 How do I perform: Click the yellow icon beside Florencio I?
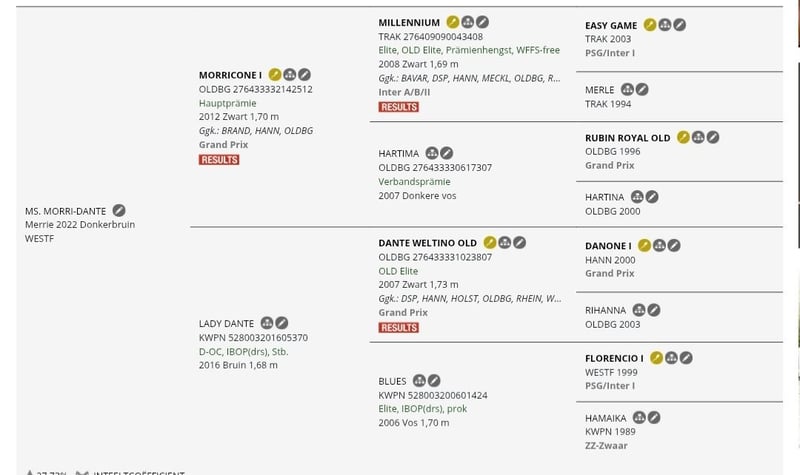[657, 358]
